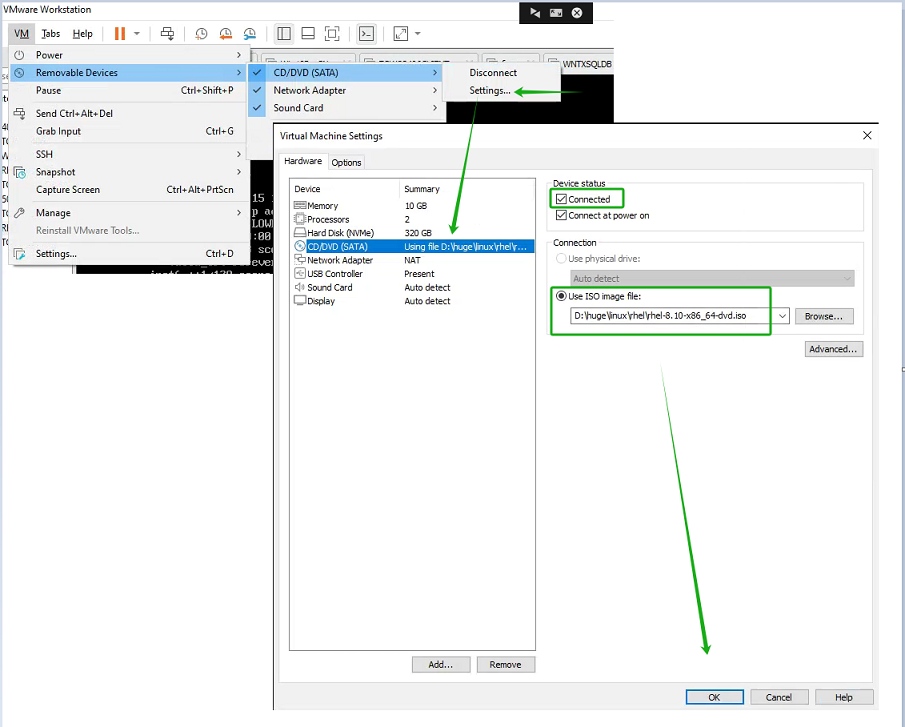This screenshot has height=727, width=905.
Task: Click the Power icon in VM menu
Action: click(x=19, y=55)
